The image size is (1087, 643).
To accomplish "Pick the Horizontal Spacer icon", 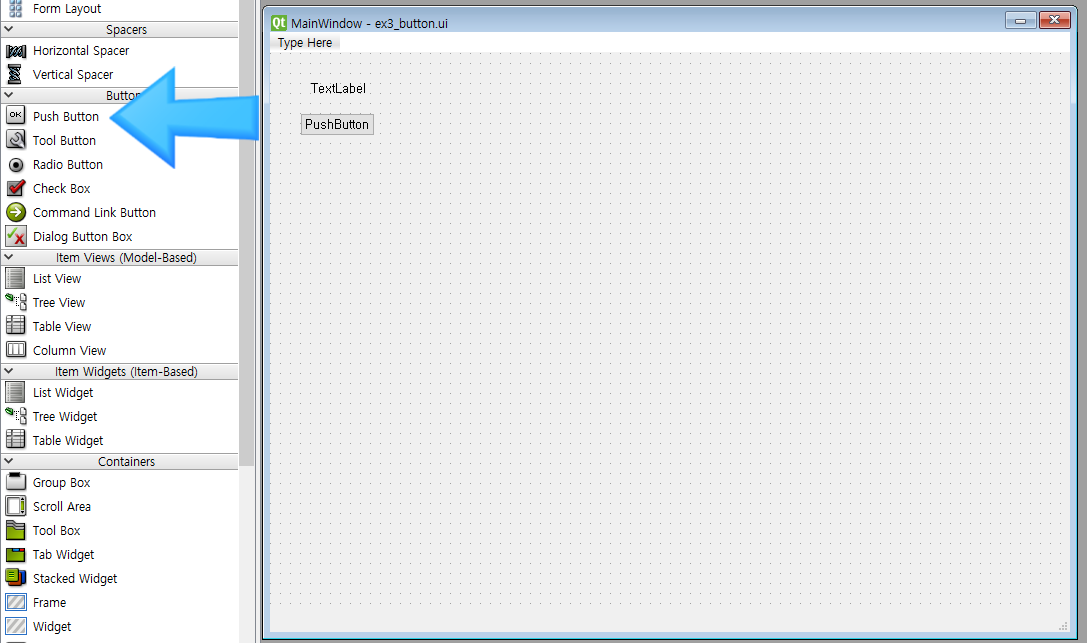I will tap(15, 51).
